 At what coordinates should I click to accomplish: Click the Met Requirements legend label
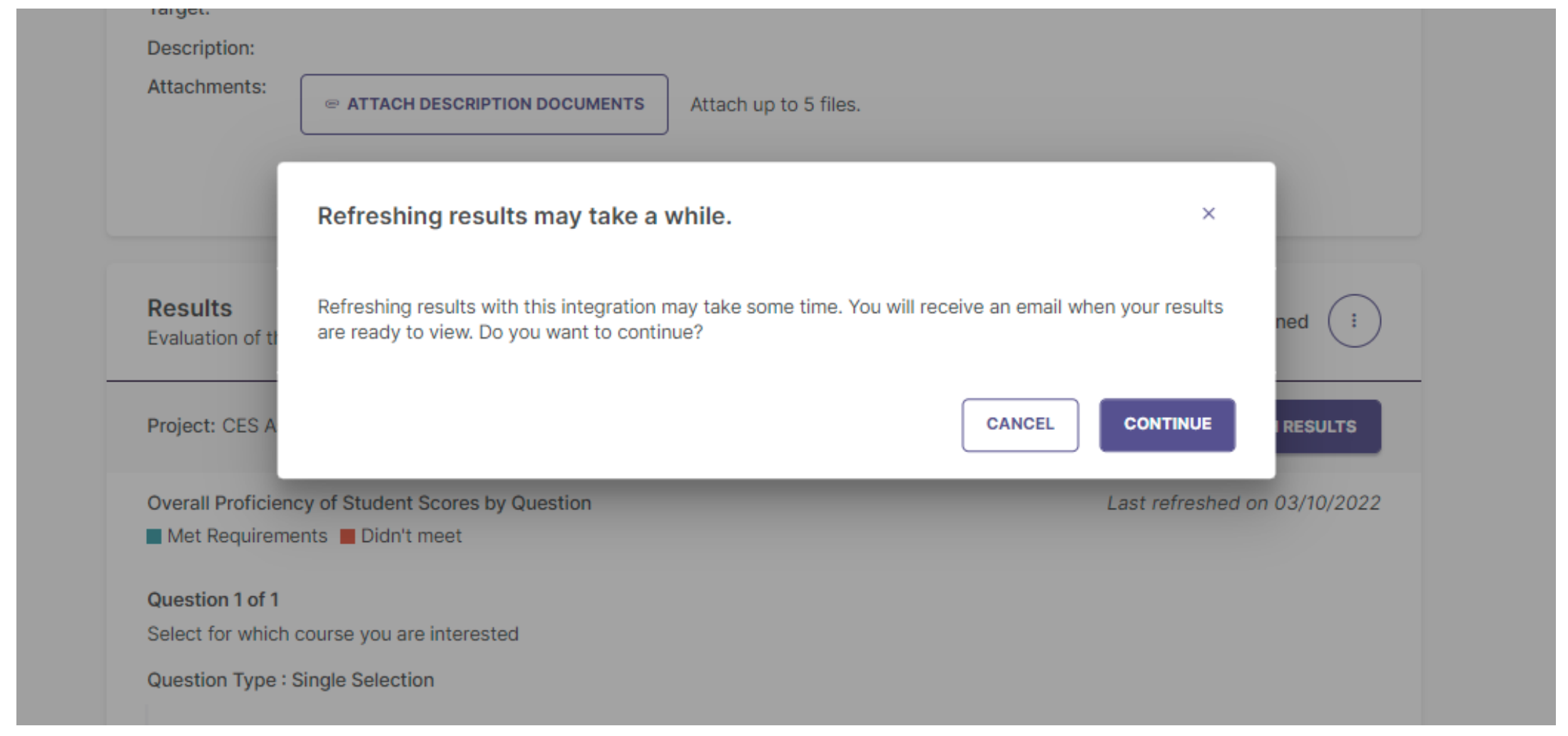pyautogui.click(x=247, y=536)
